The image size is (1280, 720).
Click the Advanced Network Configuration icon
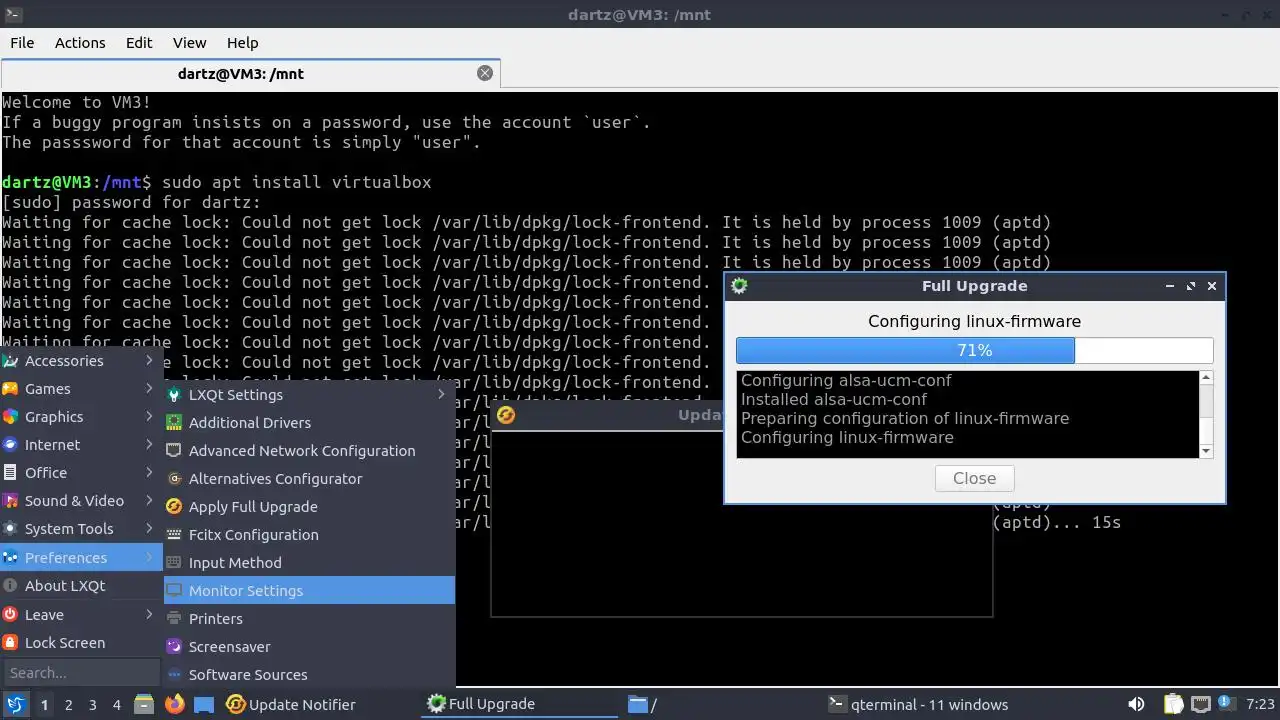pyautogui.click(x=174, y=451)
